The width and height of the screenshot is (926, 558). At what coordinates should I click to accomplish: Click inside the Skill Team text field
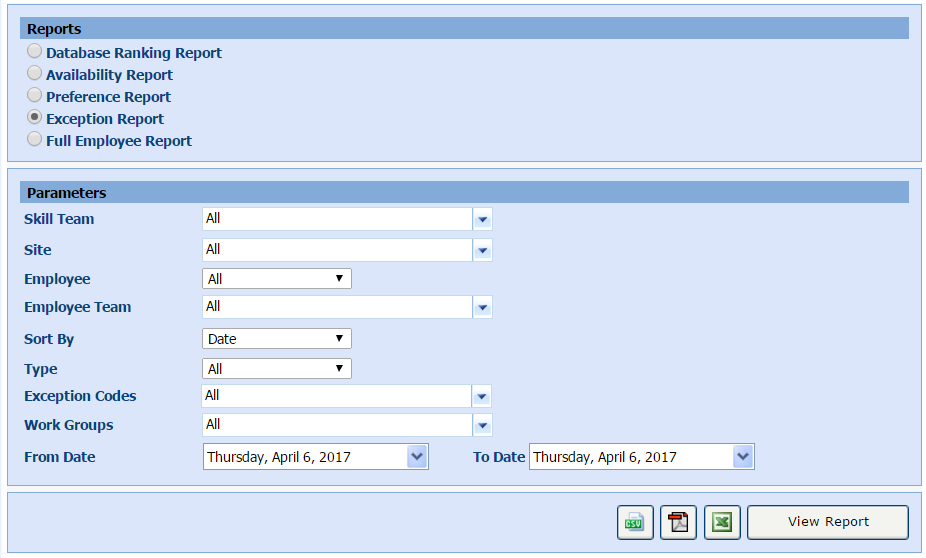336,219
